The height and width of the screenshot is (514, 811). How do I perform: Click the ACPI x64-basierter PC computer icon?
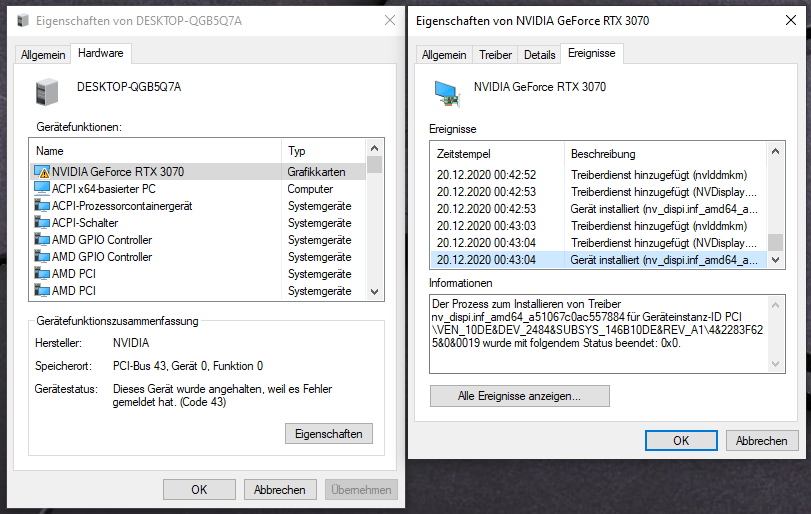42,189
